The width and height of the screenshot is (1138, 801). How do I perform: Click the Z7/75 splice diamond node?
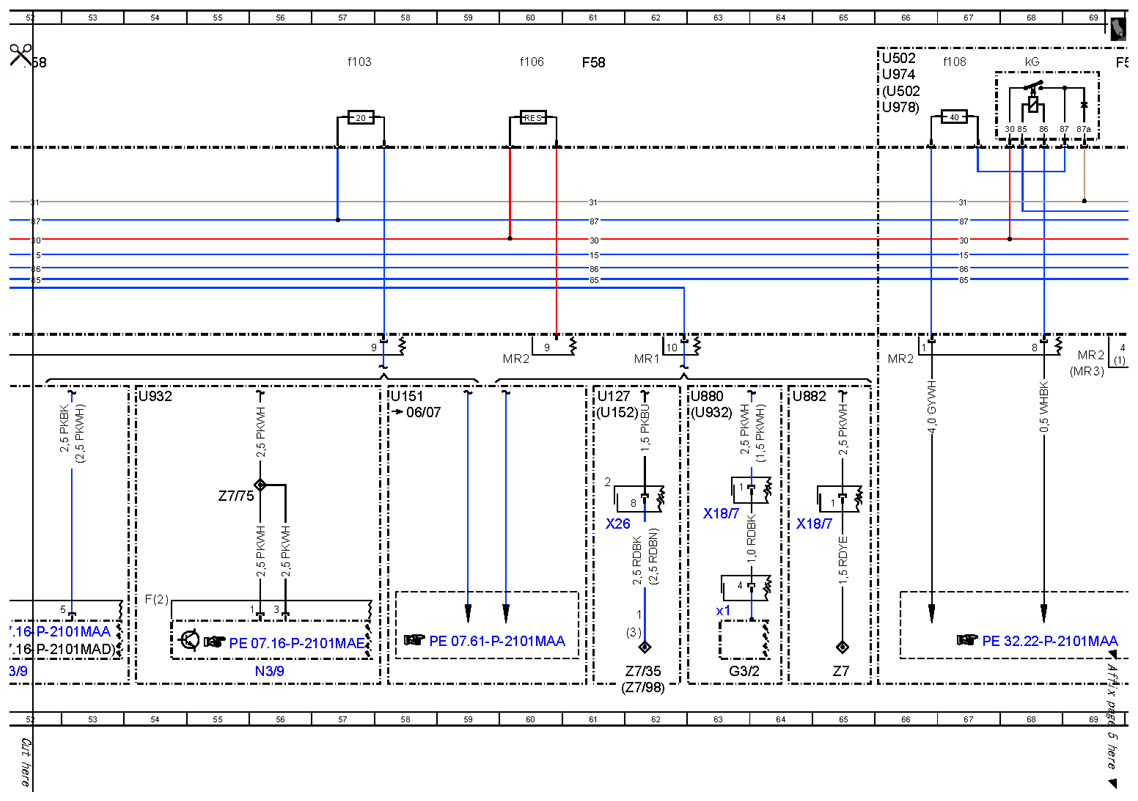pos(260,485)
